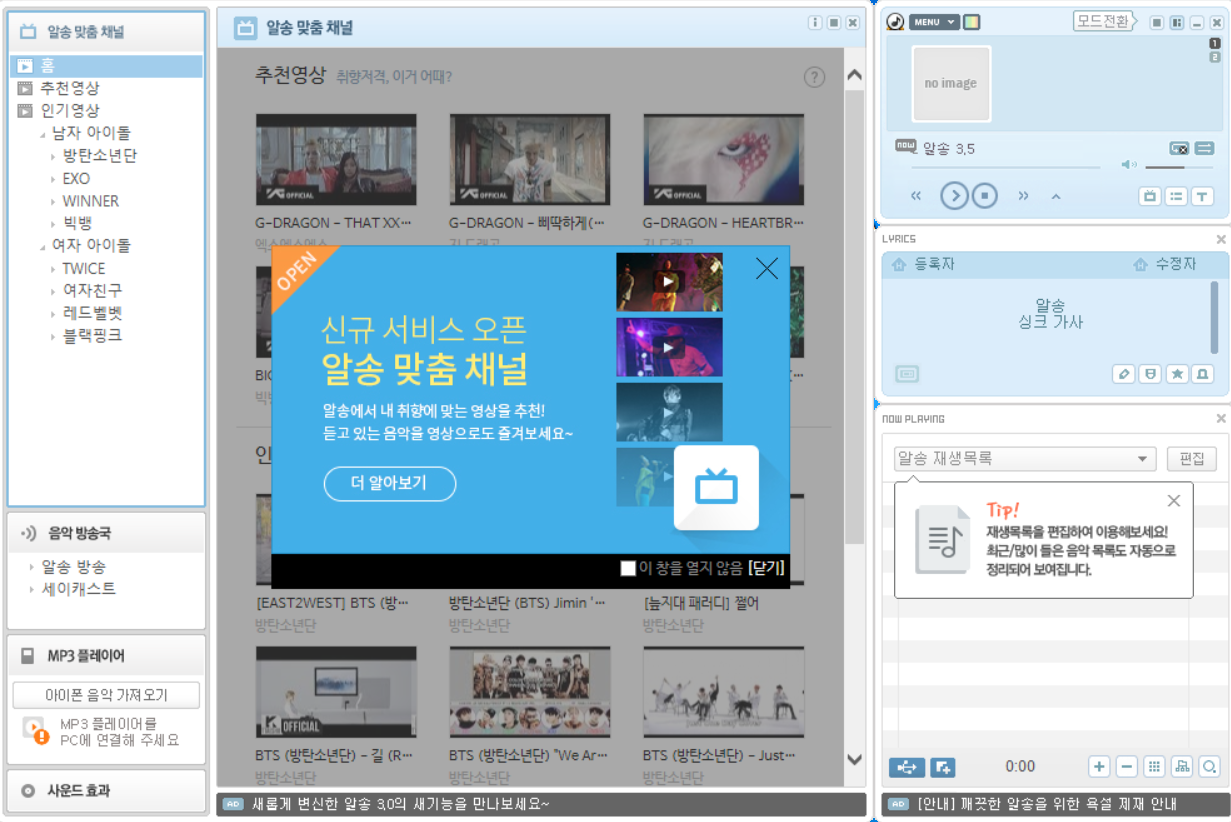Open the MENU dropdown
This screenshot has width=1231, height=822.
(934, 22)
